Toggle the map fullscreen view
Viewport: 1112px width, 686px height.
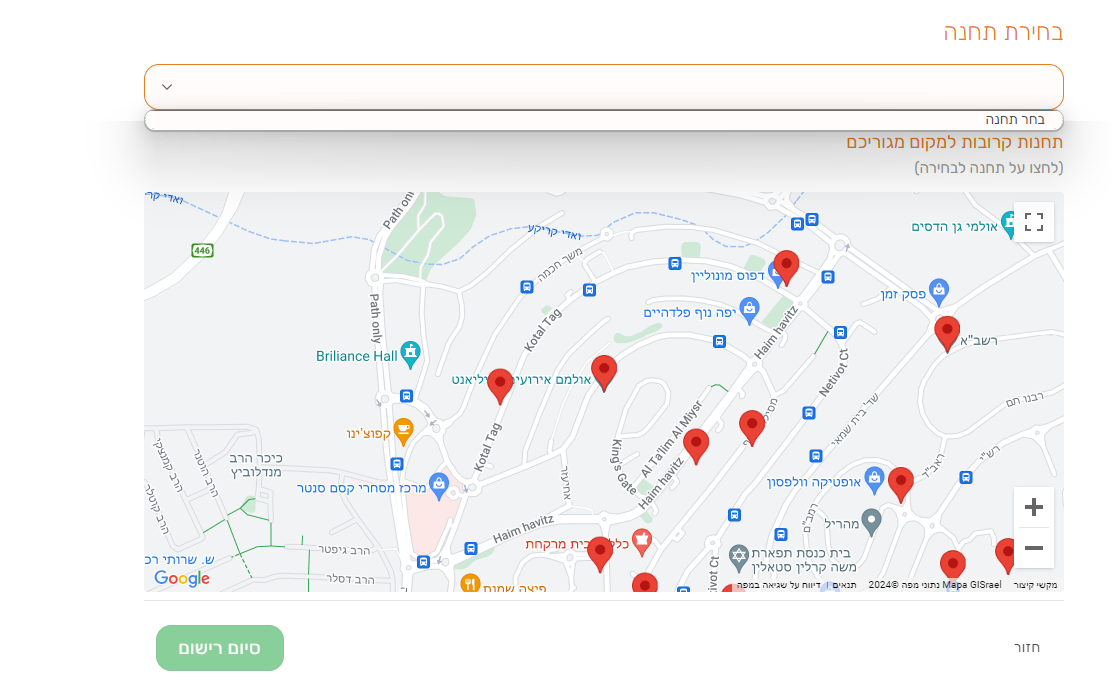(1033, 222)
